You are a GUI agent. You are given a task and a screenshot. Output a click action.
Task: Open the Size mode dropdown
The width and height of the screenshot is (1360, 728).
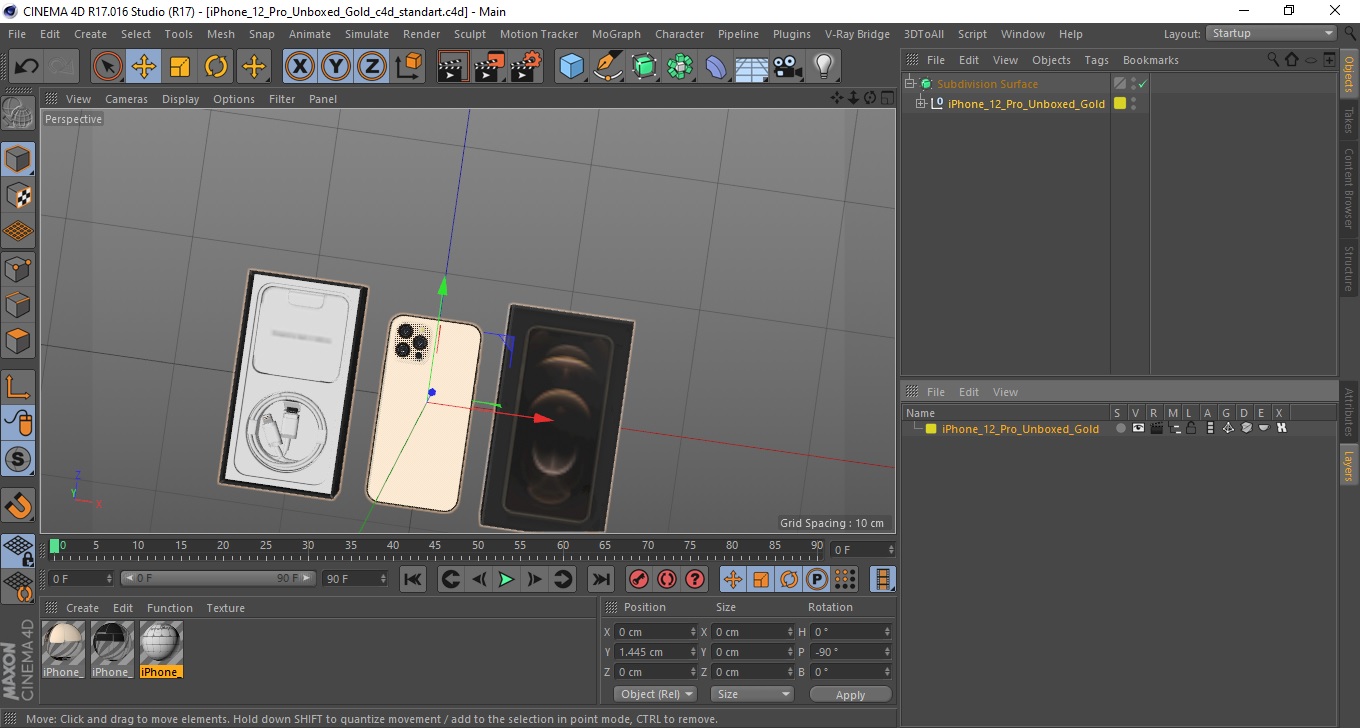click(752, 694)
